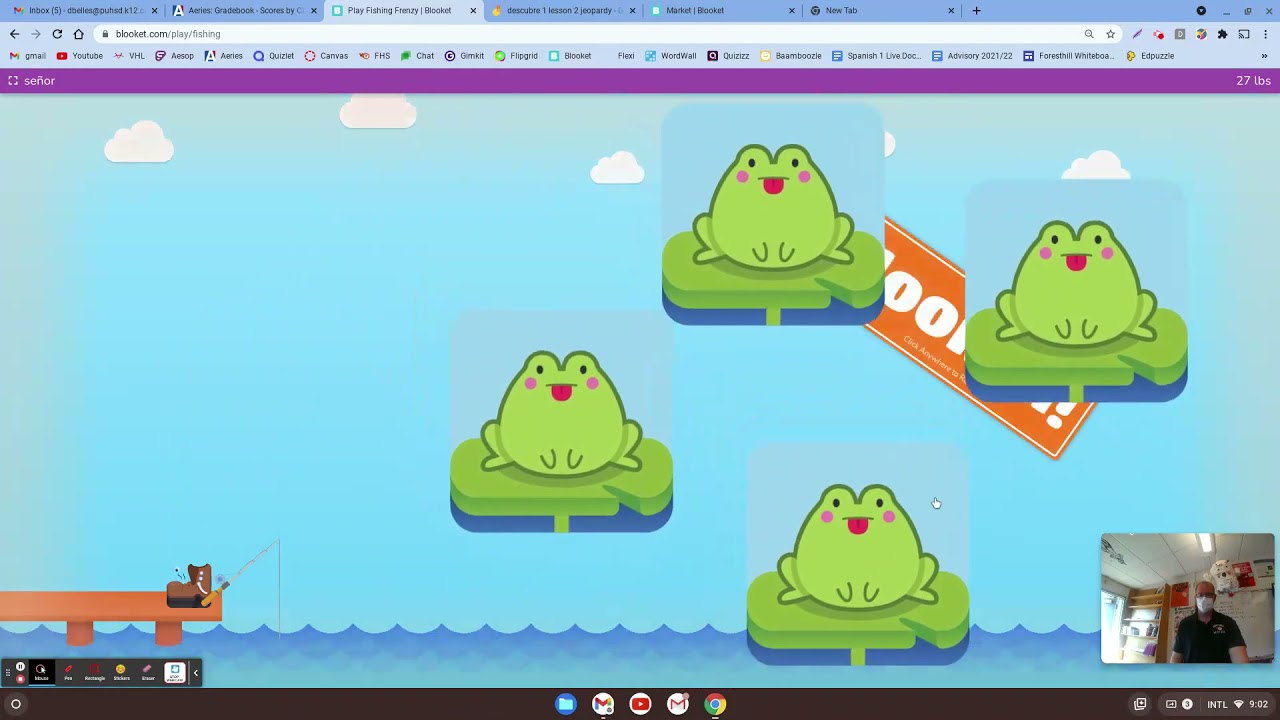Click the browser Home button
The height and width of the screenshot is (720, 1280).
click(x=78, y=34)
